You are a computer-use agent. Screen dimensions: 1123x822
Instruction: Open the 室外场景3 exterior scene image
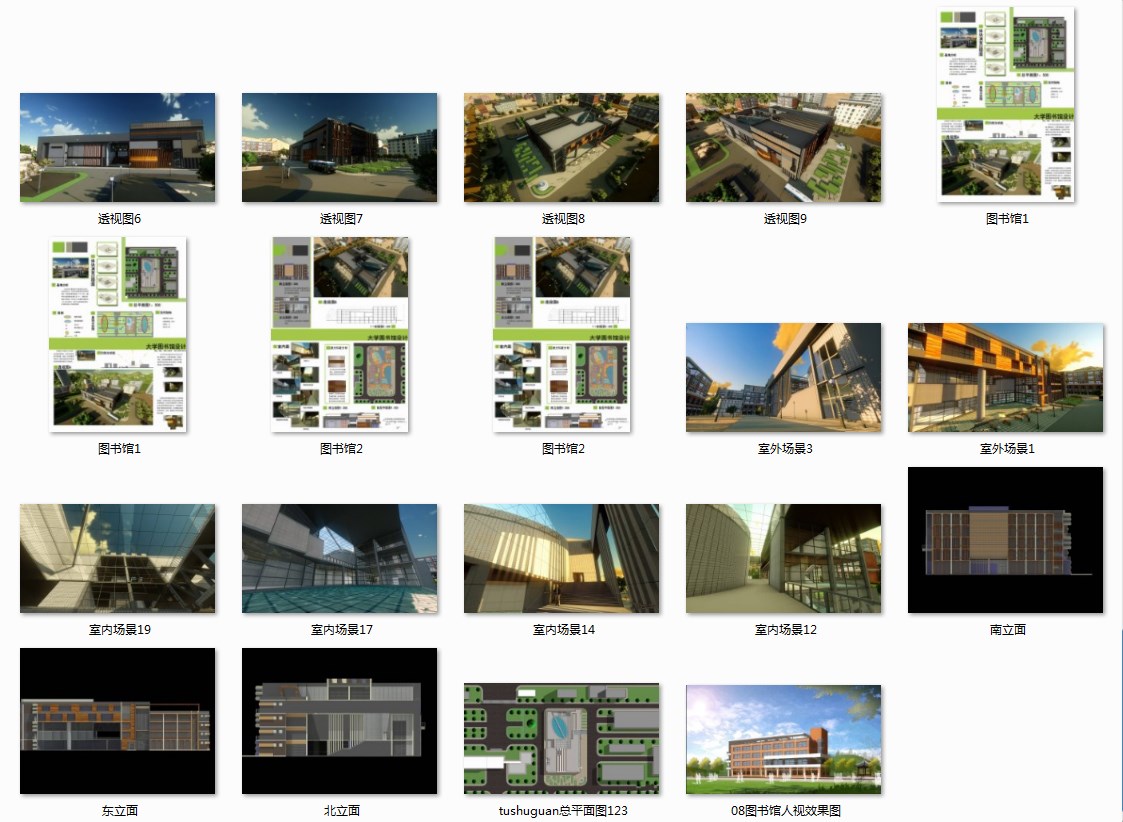click(783, 377)
